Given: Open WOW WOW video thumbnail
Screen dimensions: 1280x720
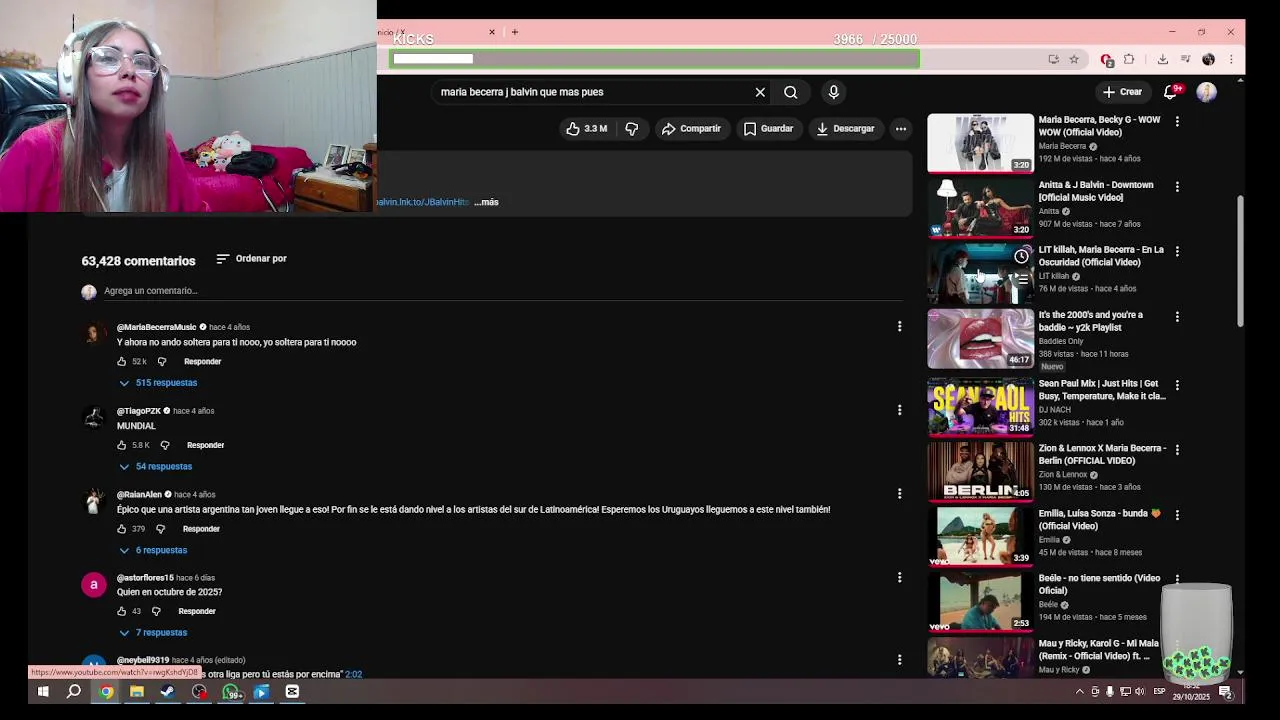Looking at the screenshot, I should click(980, 143).
